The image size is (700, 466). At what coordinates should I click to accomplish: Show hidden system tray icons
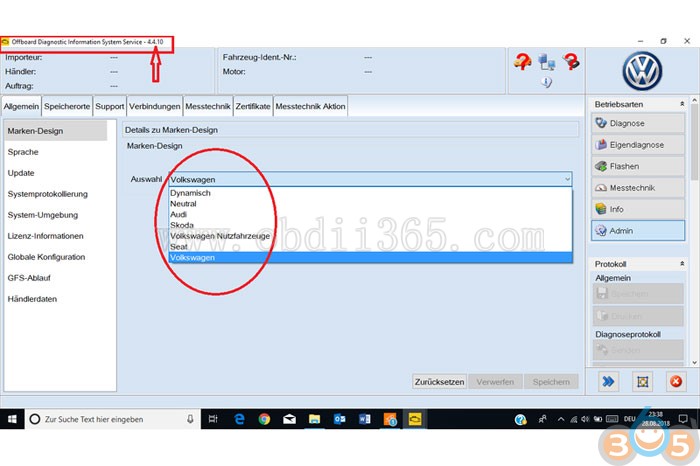[x=561, y=419]
